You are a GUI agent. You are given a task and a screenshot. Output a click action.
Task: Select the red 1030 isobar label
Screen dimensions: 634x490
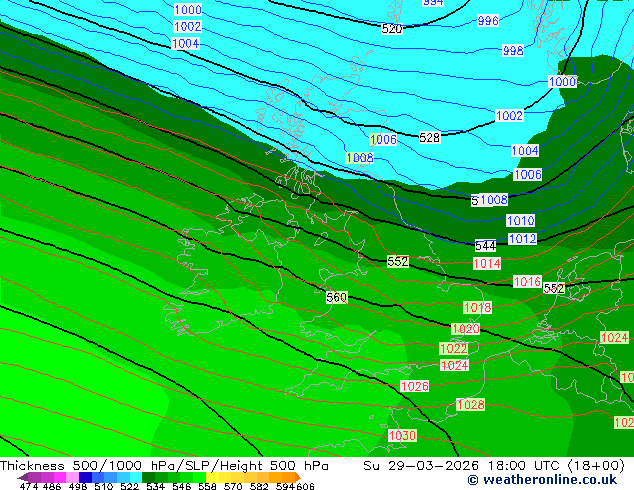(402, 436)
